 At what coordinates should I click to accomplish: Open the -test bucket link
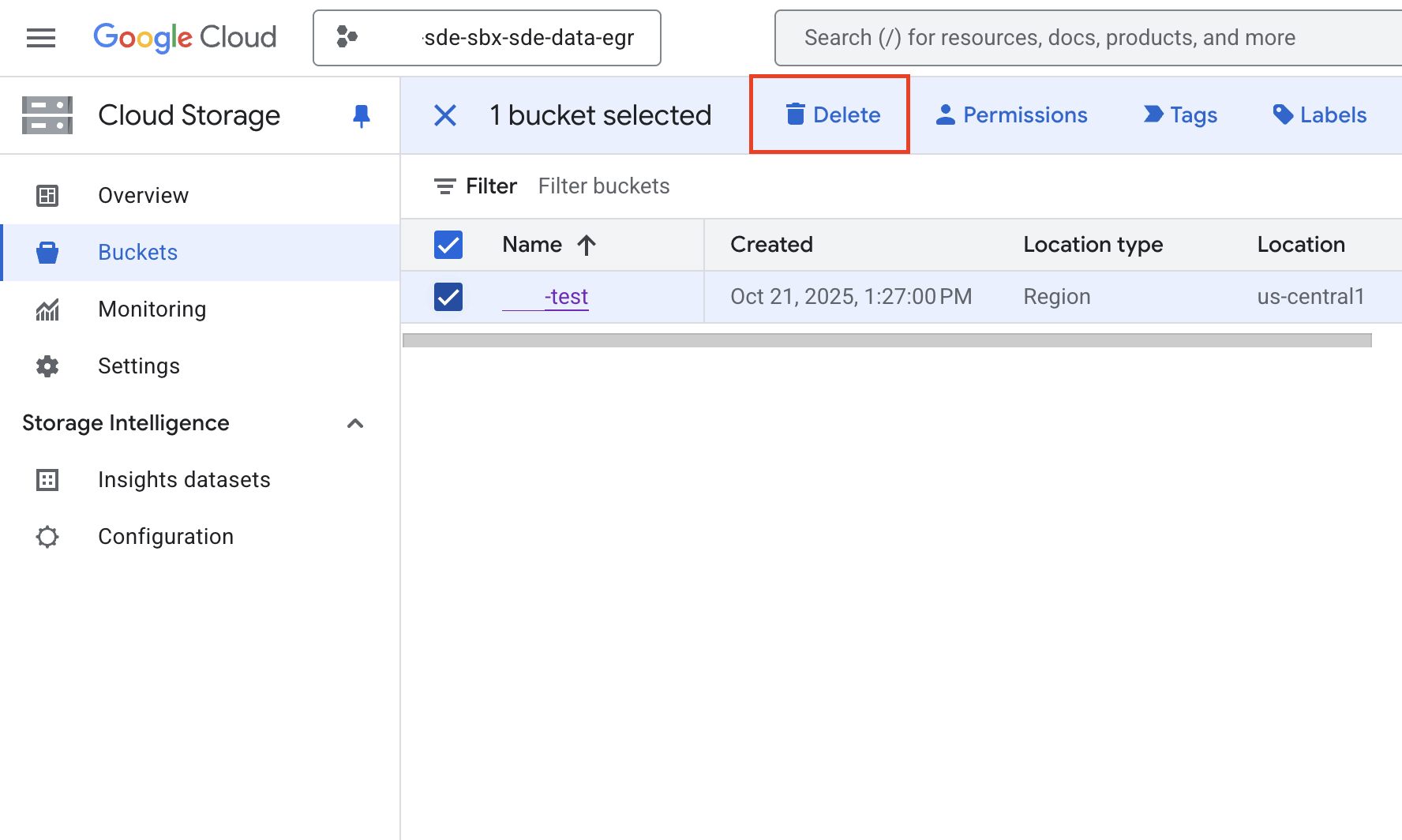[565, 297]
